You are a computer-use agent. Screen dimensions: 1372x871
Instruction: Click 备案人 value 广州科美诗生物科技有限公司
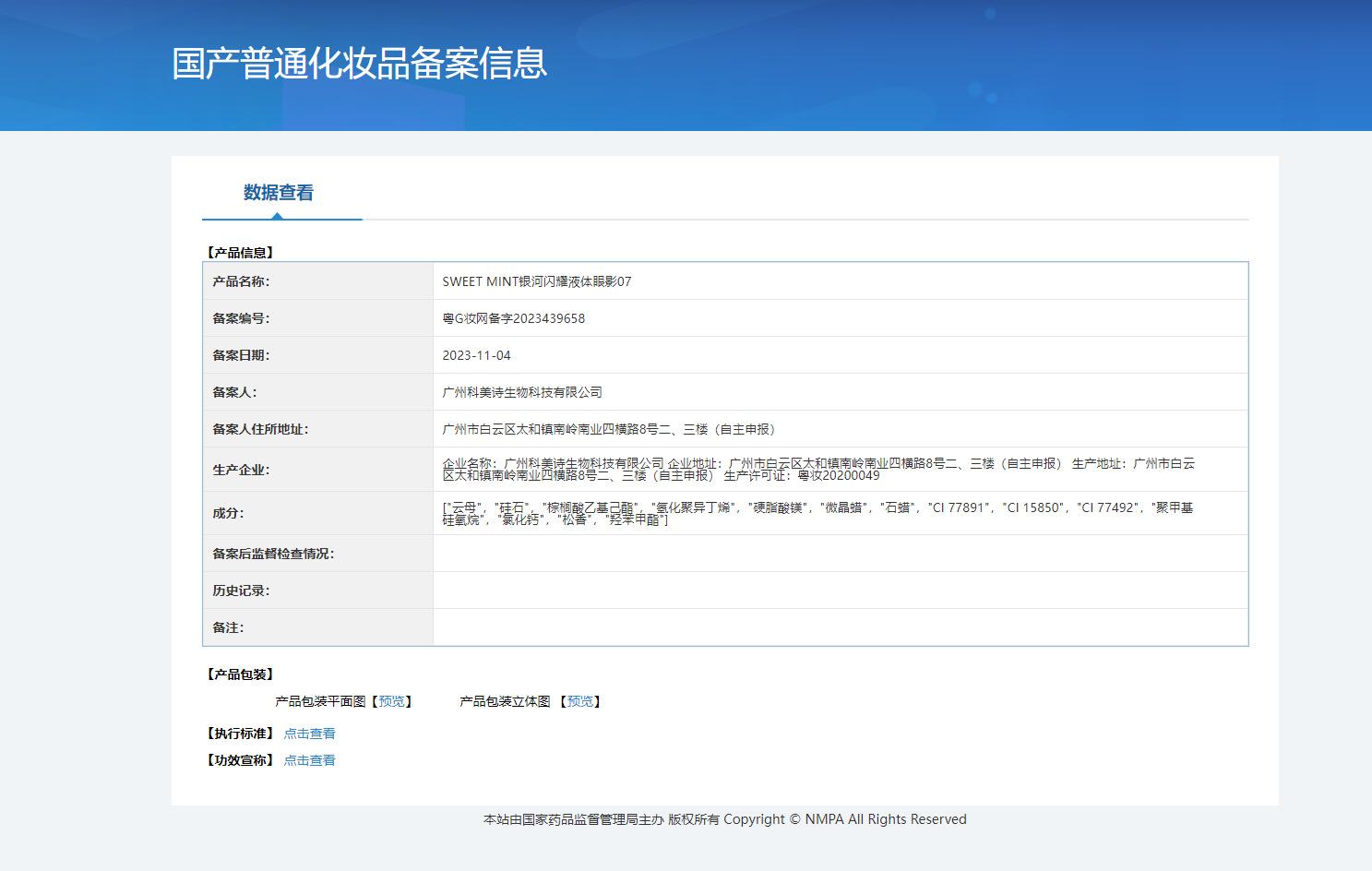coord(521,392)
